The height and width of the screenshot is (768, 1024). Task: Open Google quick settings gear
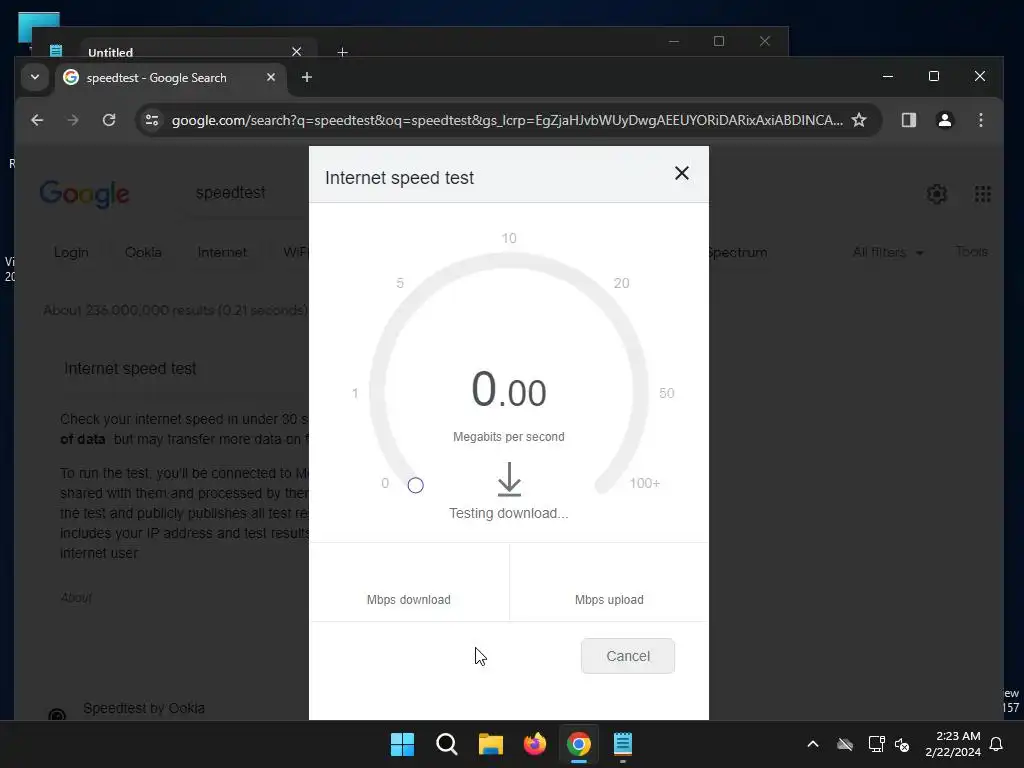[936, 193]
